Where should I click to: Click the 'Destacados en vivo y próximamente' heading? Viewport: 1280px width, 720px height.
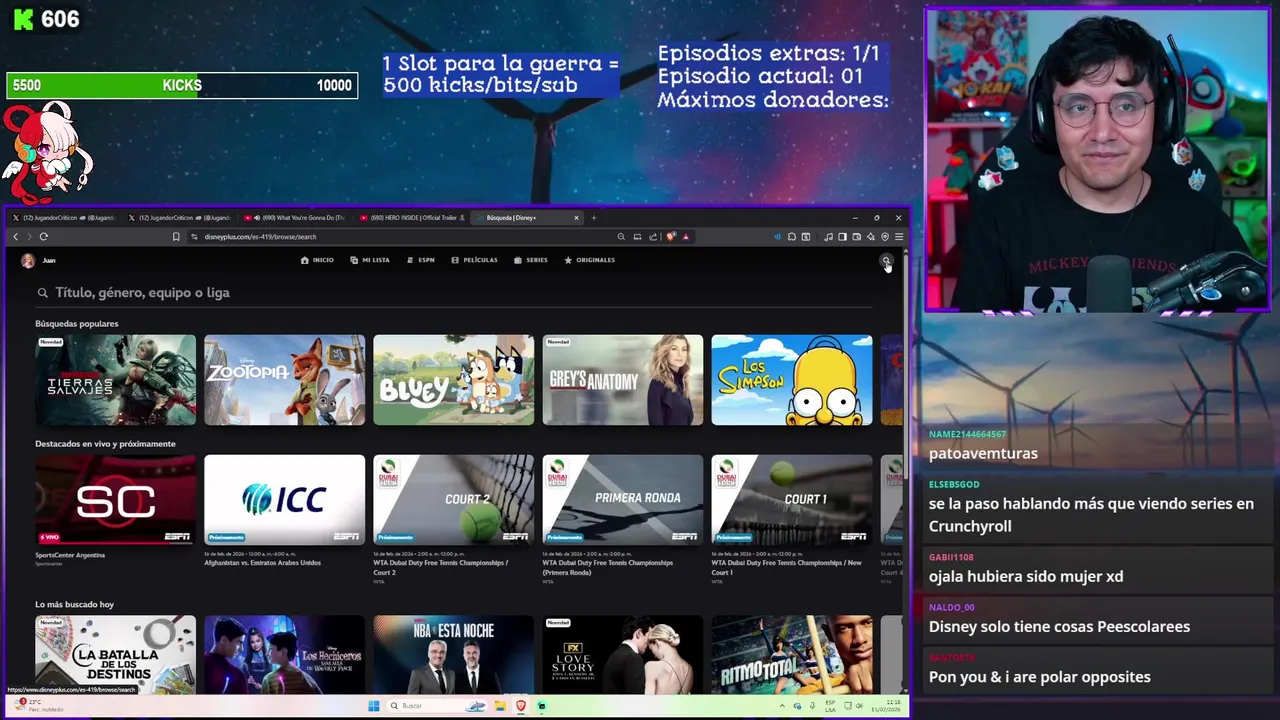click(x=105, y=444)
